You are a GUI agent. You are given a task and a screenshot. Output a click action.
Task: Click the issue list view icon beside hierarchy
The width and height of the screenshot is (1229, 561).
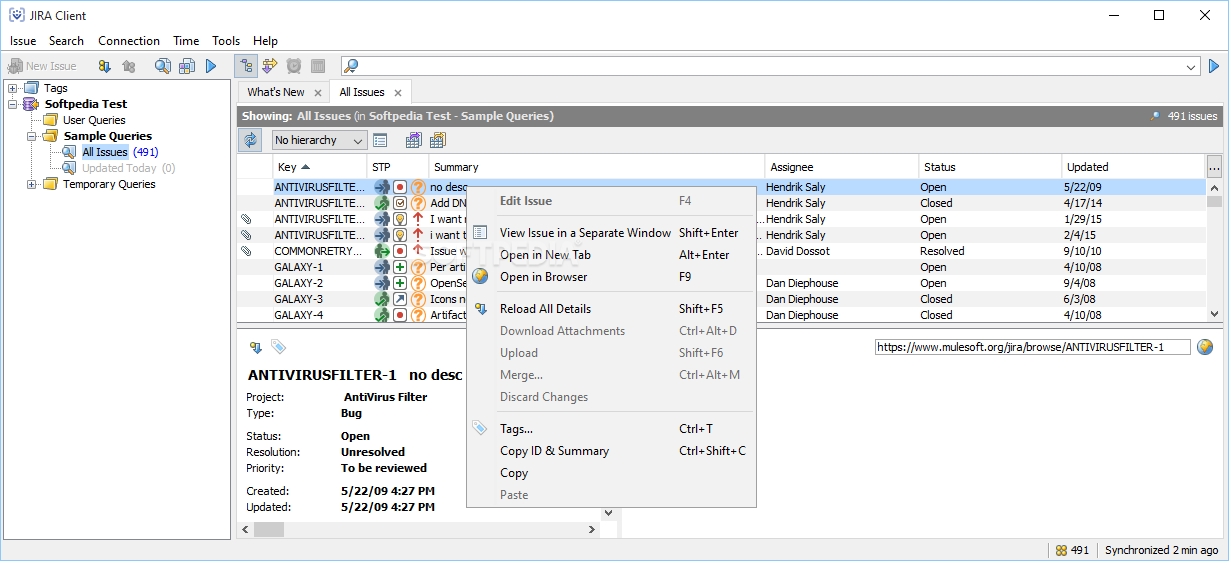coord(380,140)
